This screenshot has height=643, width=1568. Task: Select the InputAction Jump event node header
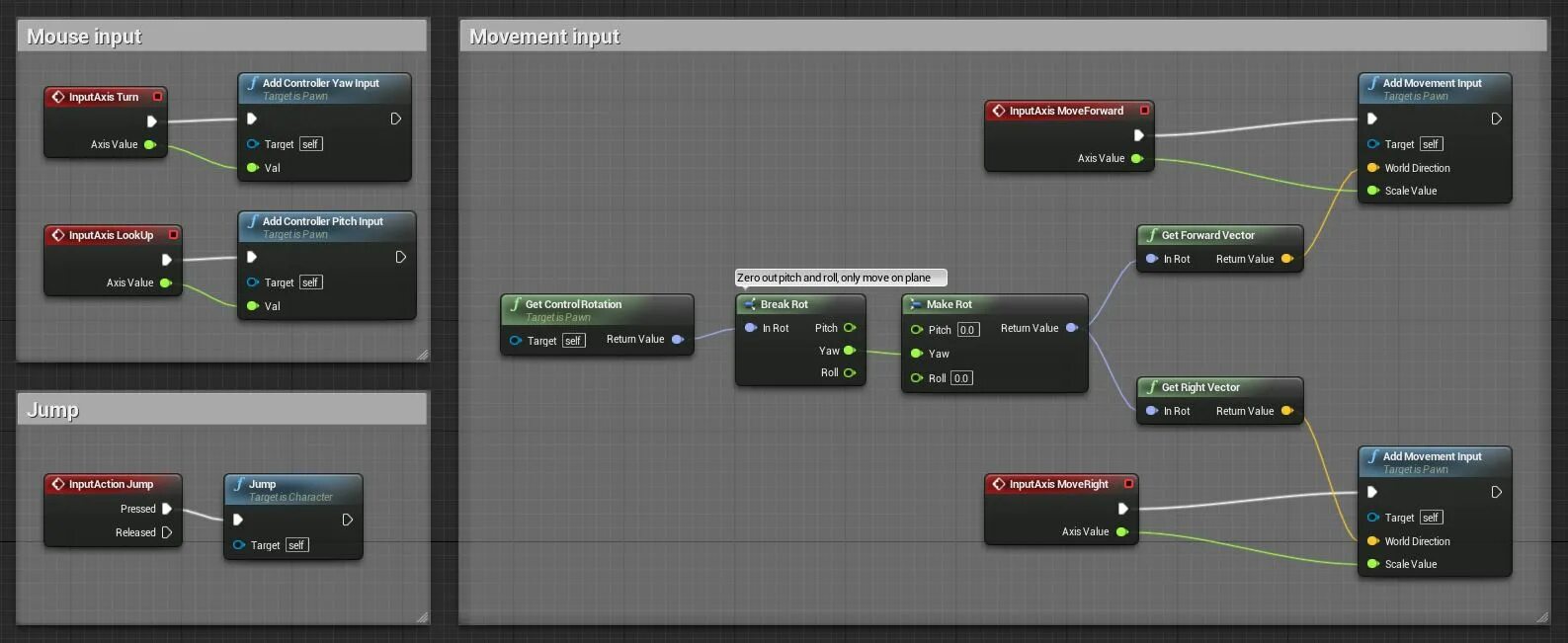pos(114,484)
